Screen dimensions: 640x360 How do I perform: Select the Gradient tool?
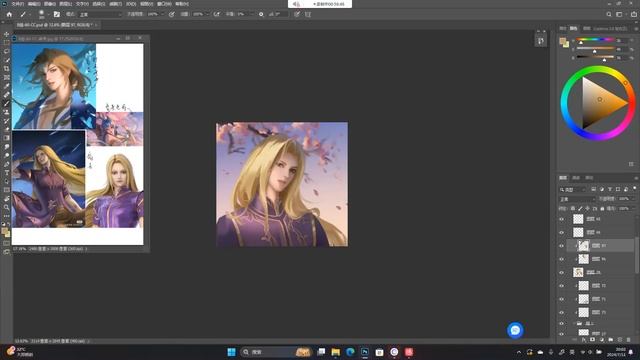6,138
